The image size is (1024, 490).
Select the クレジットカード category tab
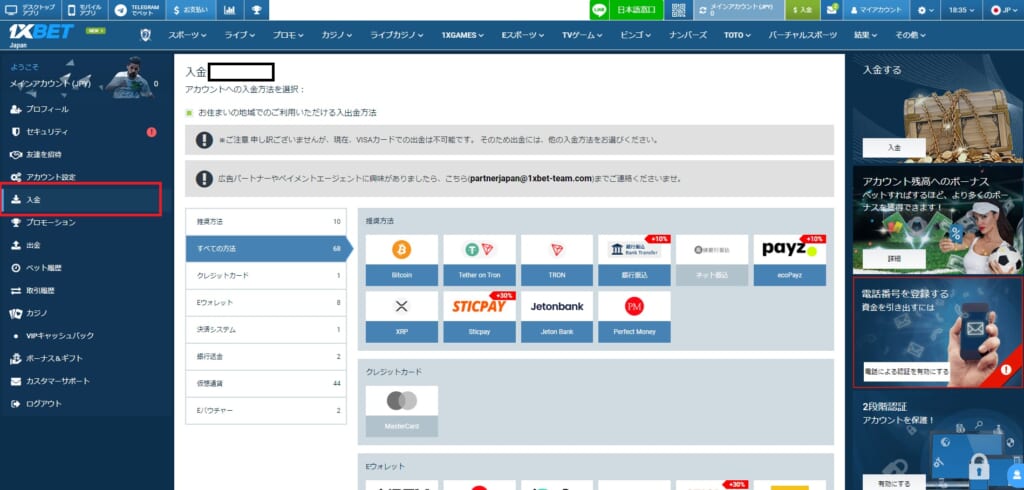click(x=266, y=276)
